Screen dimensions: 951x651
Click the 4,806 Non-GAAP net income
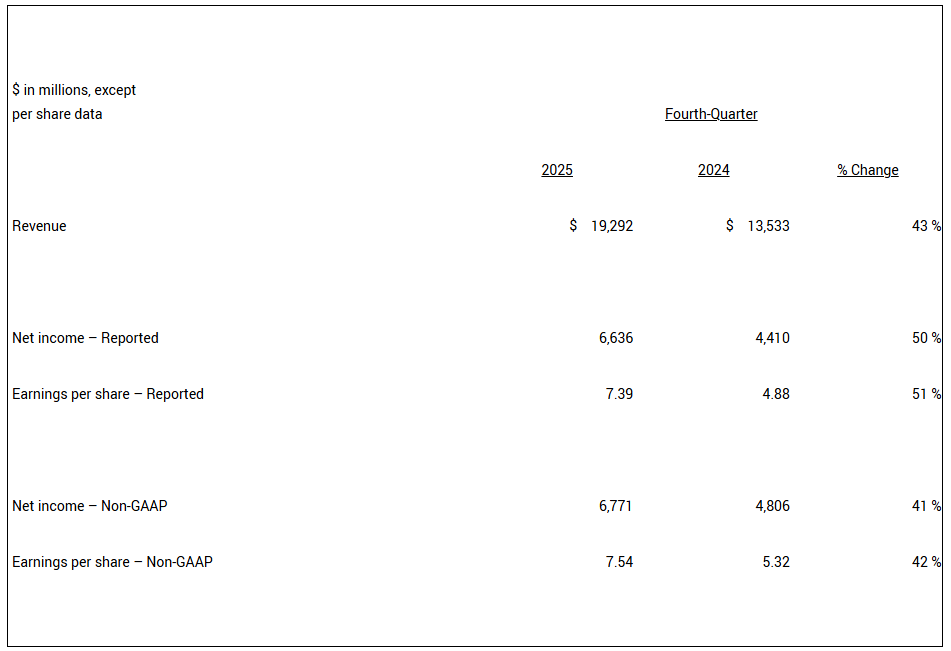point(772,506)
